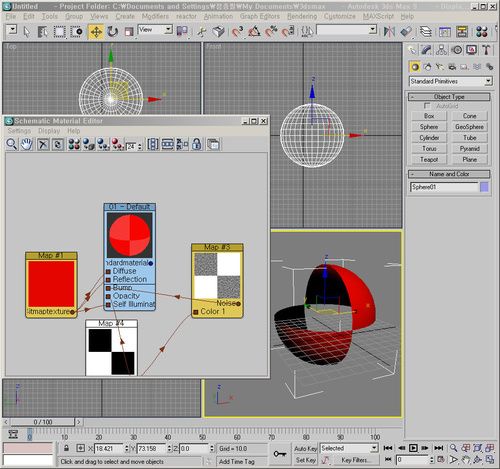Toggle Percent Snap
The height and width of the screenshot is (469, 500).
point(271,32)
